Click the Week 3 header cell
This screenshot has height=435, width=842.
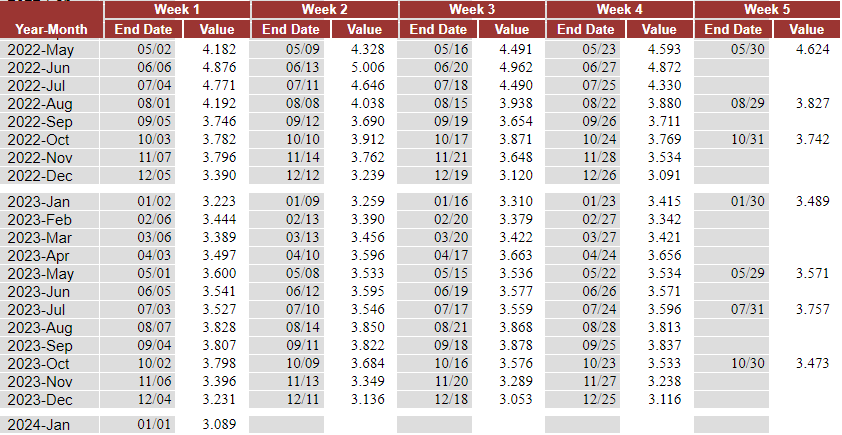coord(472,9)
